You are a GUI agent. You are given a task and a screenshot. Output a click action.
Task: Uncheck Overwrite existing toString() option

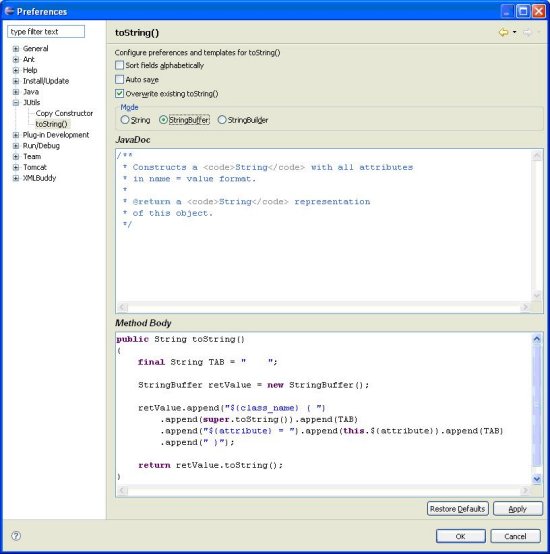tap(119, 93)
